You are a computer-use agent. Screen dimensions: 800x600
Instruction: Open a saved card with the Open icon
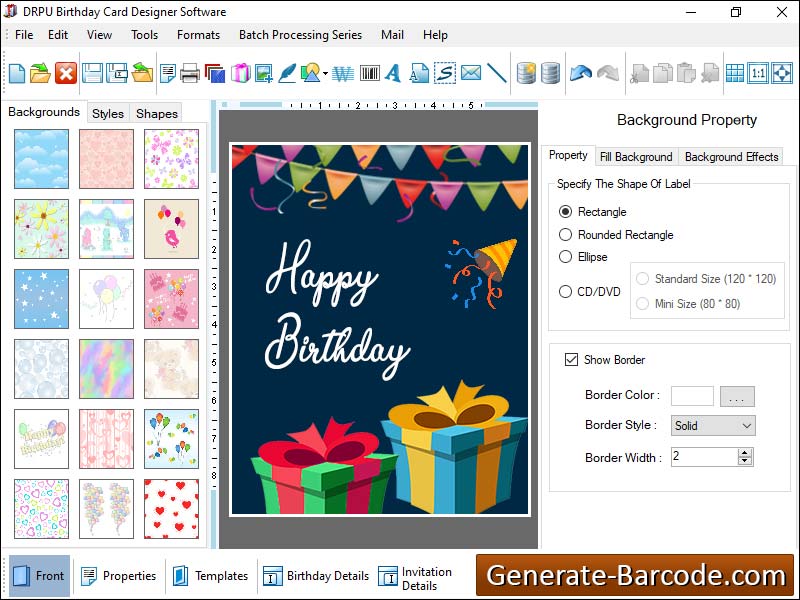click(x=38, y=72)
